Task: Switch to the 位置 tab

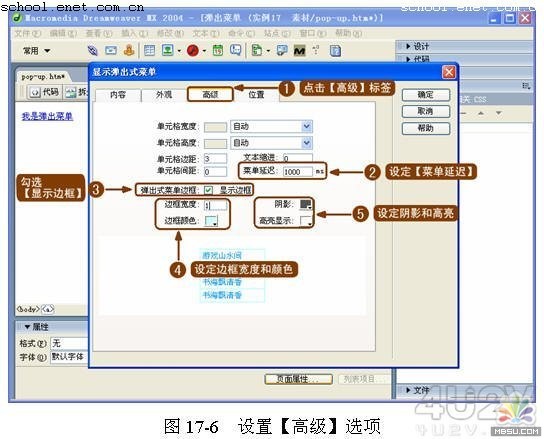Action: coord(256,95)
